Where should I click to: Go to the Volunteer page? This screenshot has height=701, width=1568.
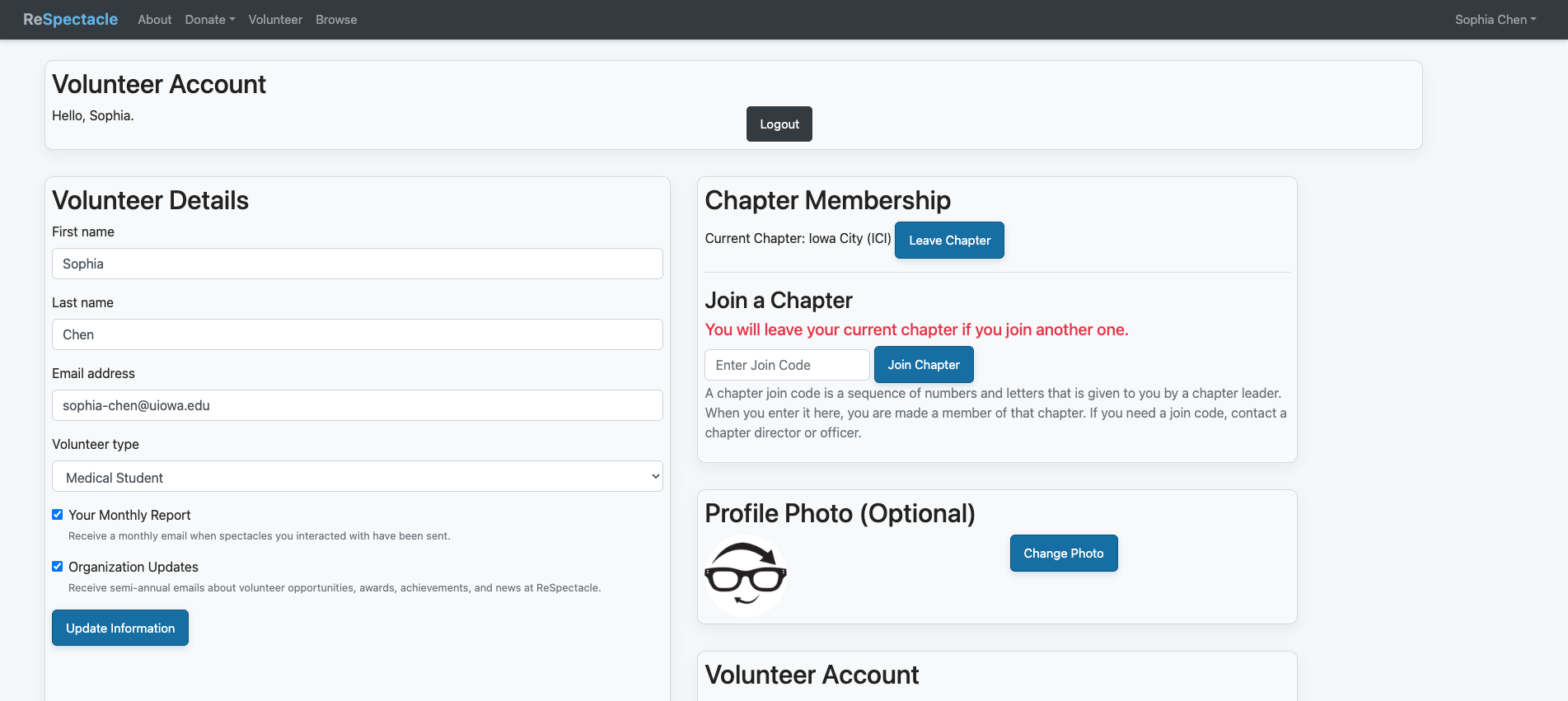click(x=275, y=20)
